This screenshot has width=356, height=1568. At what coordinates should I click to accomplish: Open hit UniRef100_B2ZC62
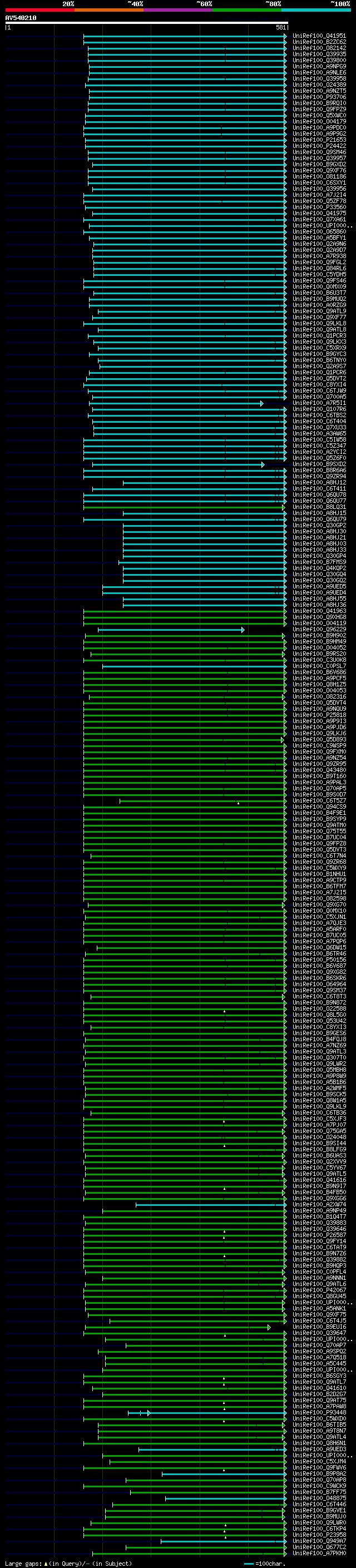pos(319,42)
